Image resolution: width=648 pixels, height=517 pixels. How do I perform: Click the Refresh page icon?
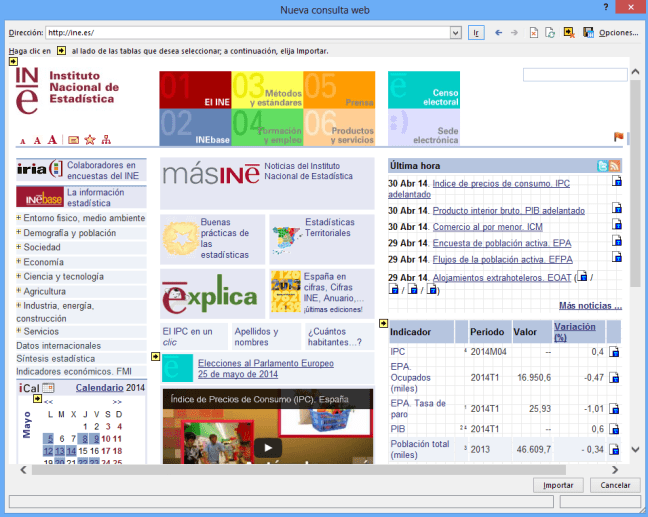coord(550,33)
